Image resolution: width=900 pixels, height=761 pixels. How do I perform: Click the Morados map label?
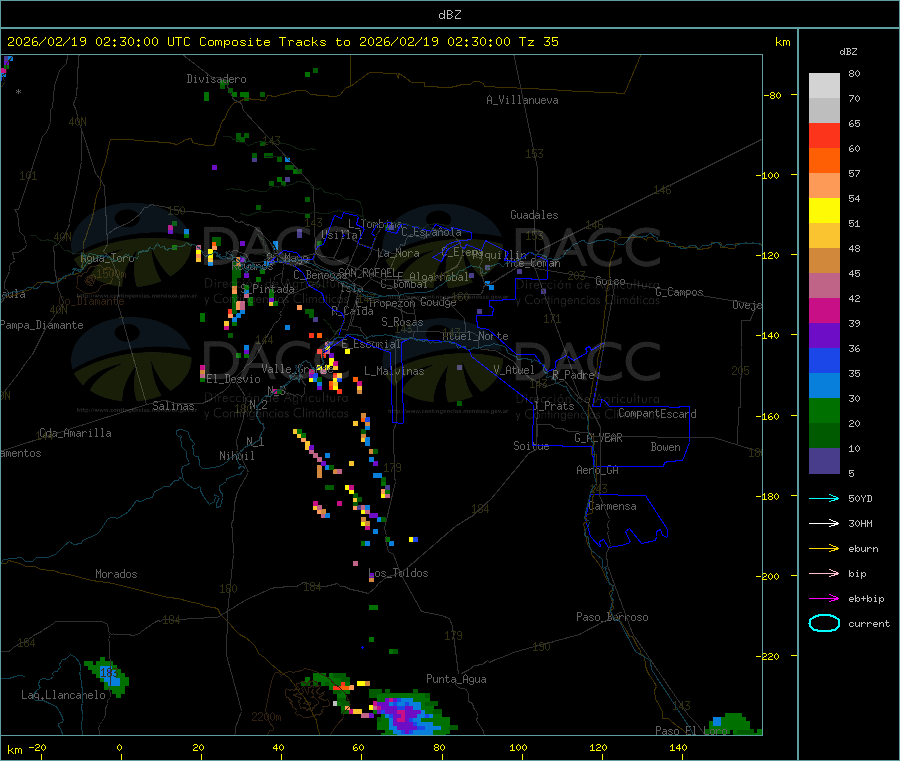click(117, 574)
